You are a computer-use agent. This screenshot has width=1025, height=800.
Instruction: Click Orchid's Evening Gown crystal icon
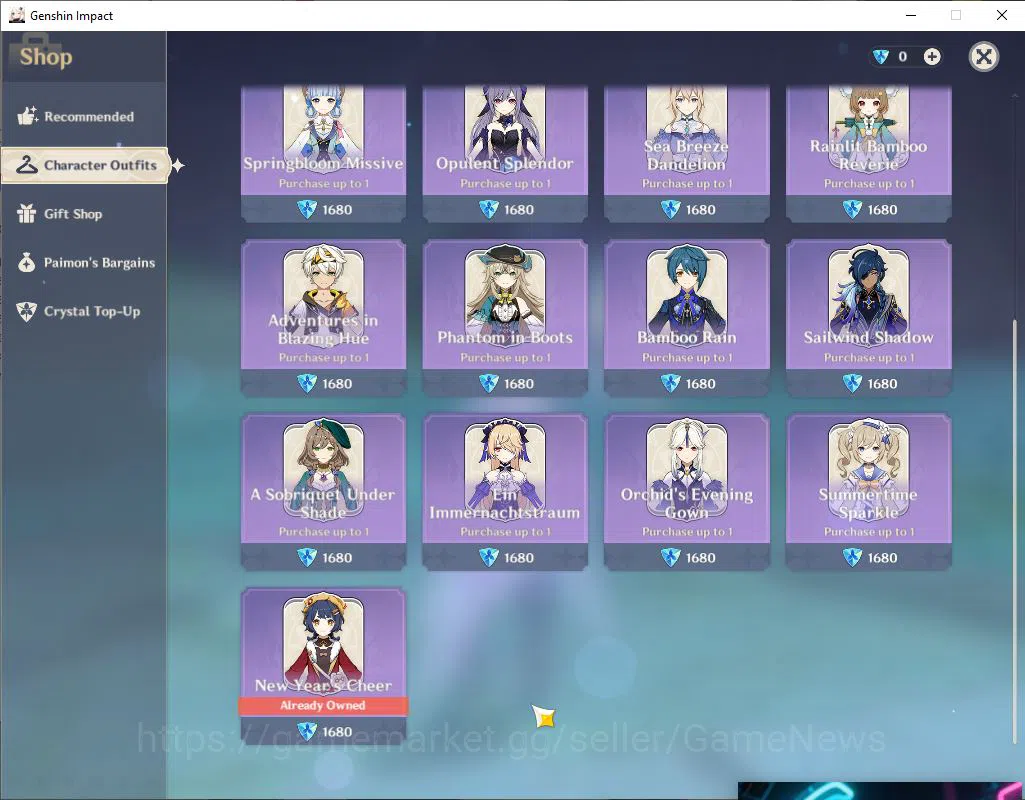(671, 558)
